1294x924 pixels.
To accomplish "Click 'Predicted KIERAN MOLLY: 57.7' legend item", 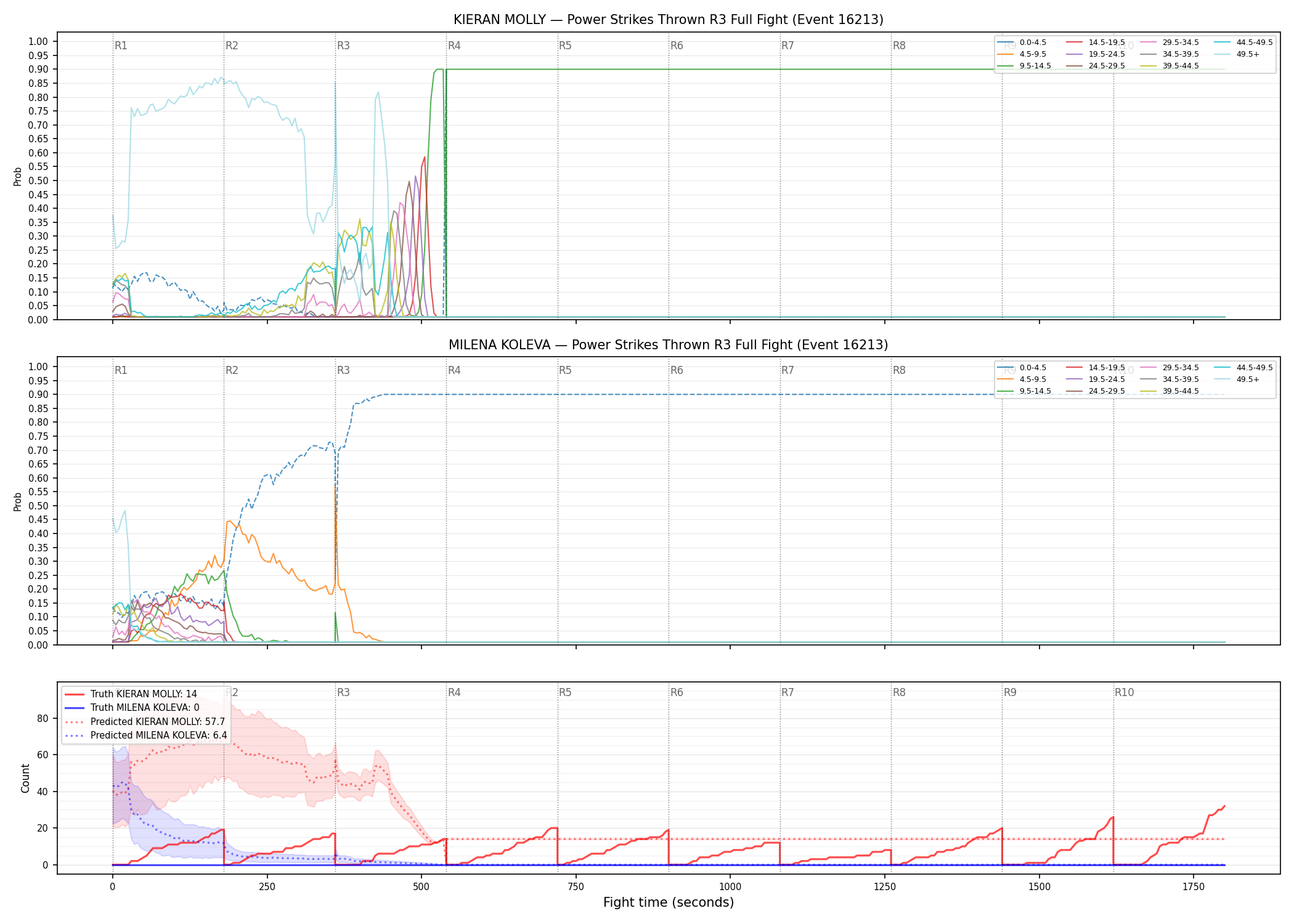I will (145, 721).
